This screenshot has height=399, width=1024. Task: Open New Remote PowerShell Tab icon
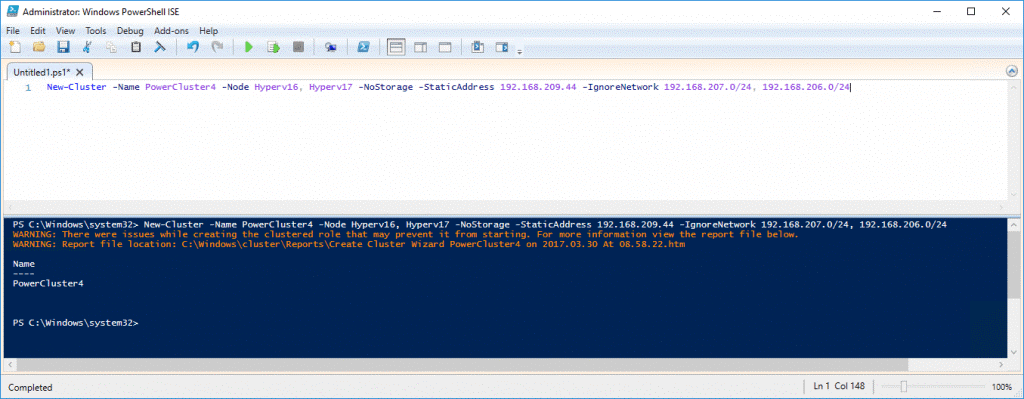(x=331, y=47)
